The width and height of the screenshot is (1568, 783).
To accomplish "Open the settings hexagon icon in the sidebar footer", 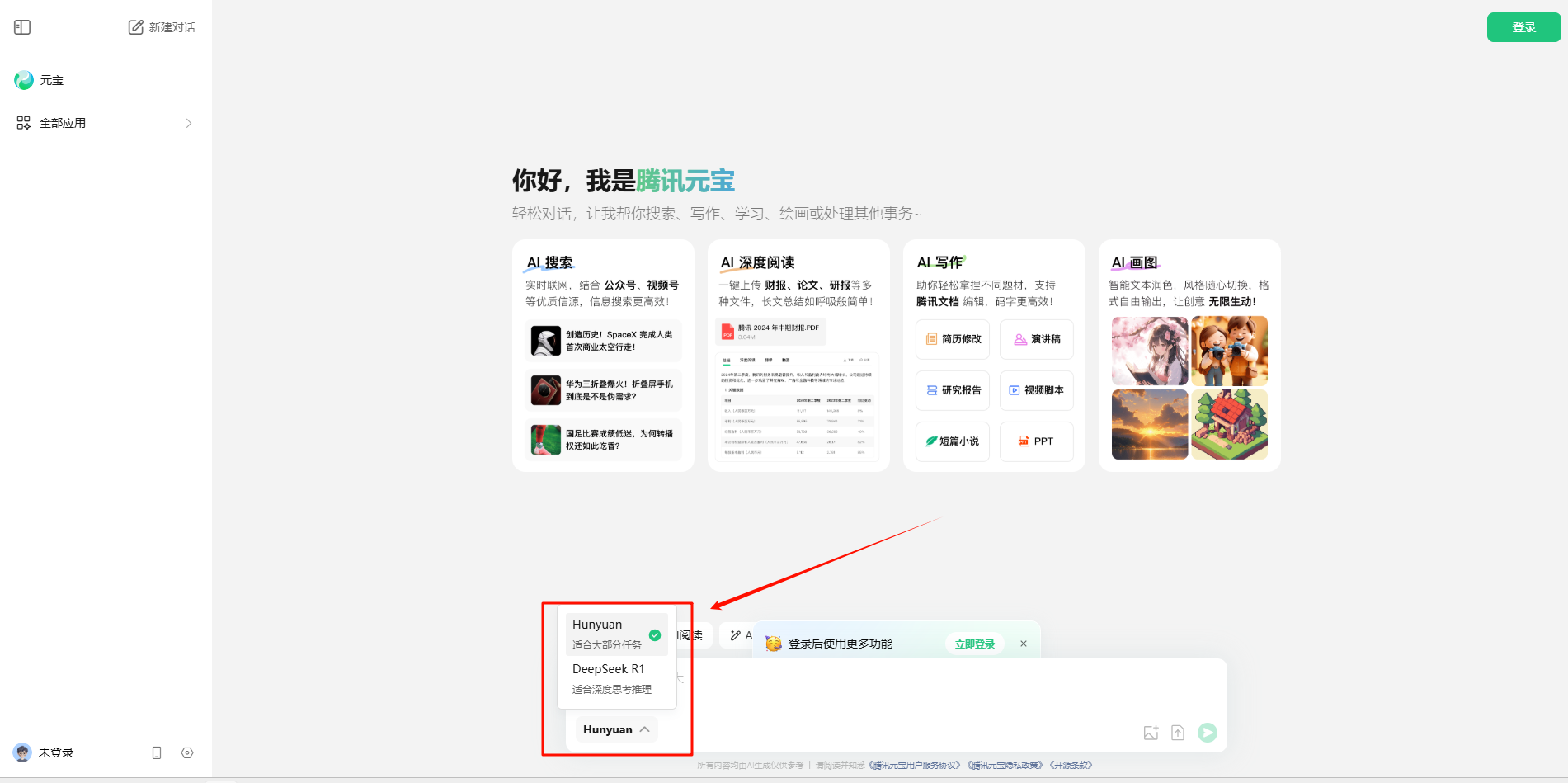I will click(187, 752).
